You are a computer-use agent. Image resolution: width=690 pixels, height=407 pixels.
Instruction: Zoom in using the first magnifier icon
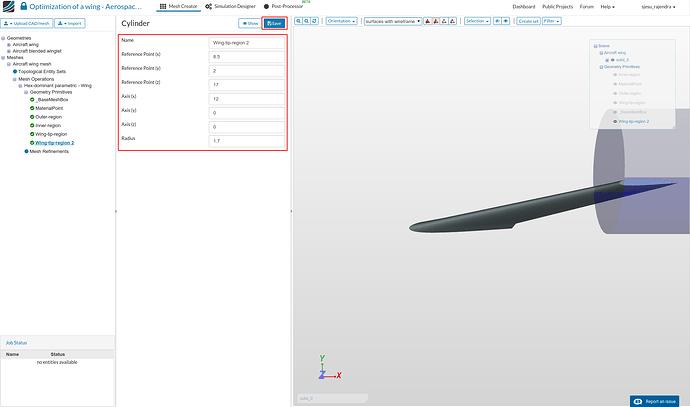tap(299, 21)
